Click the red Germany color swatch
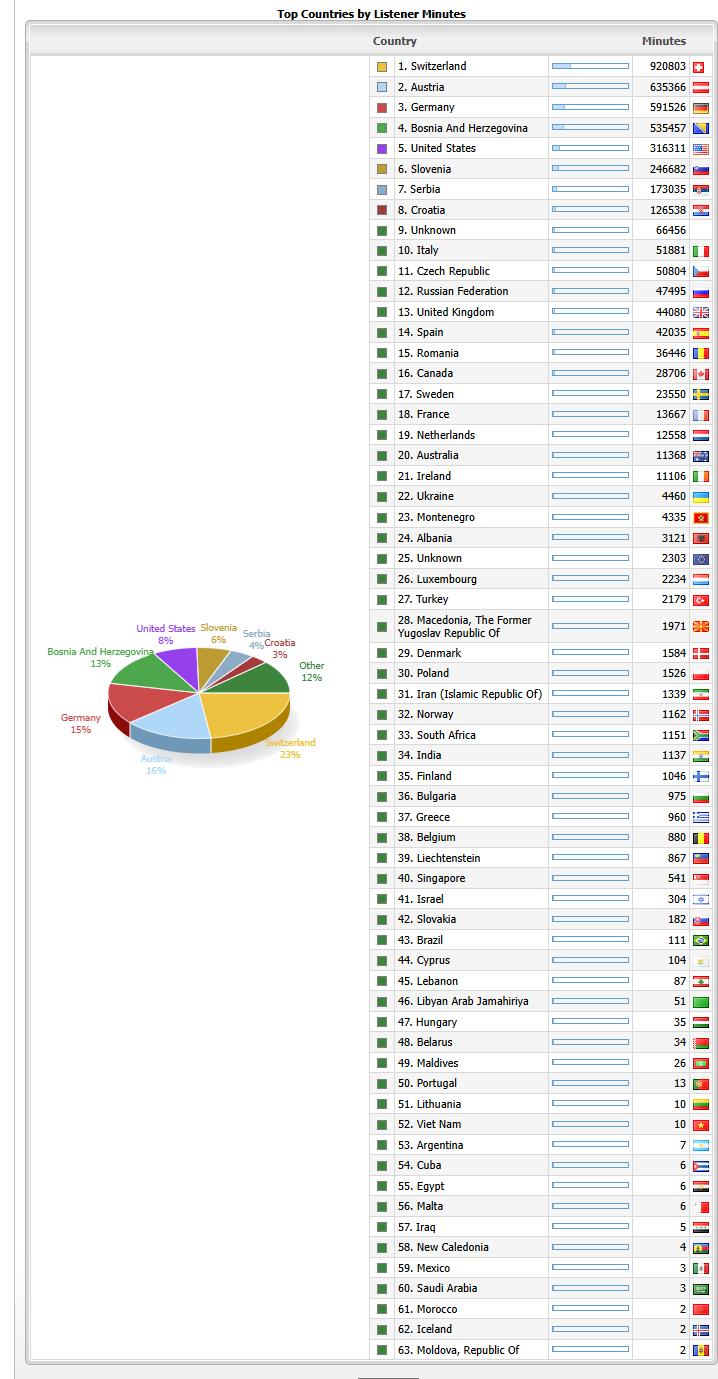Screen dimensions: 718x1379 382,108
